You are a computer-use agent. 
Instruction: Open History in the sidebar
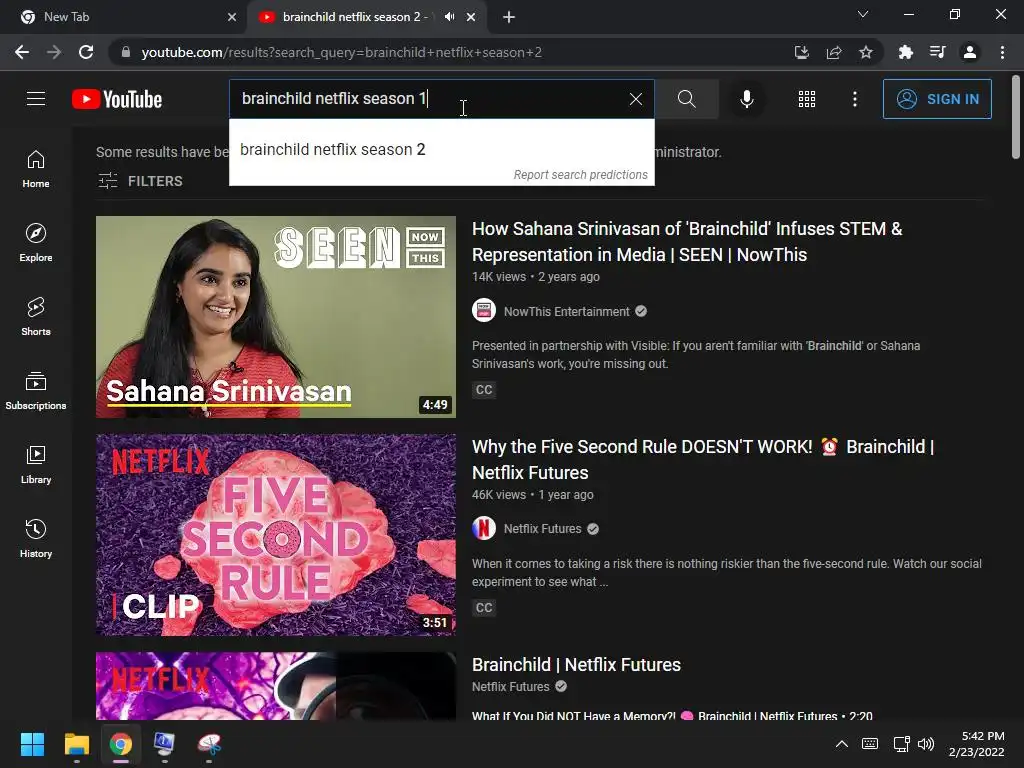click(36, 539)
